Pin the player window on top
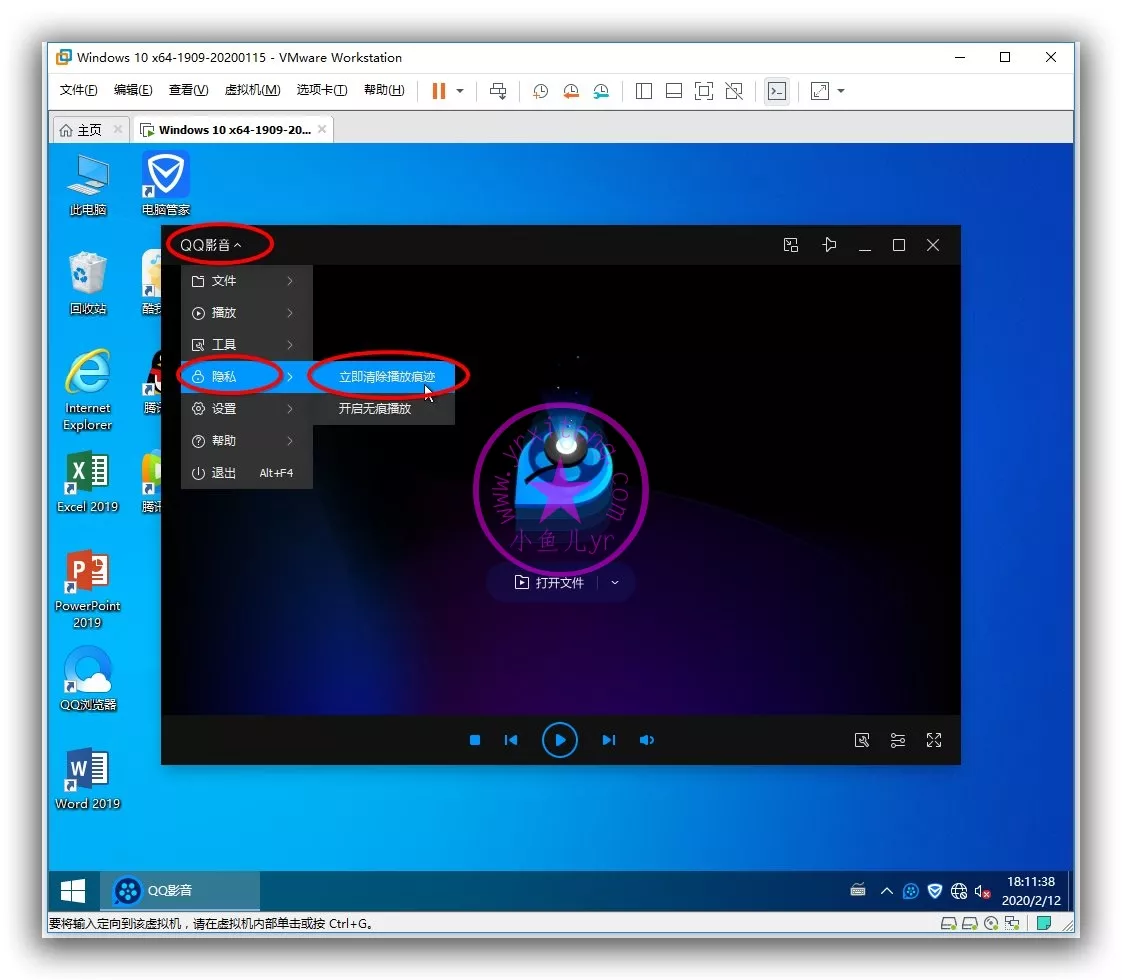 [x=829, y=245]
